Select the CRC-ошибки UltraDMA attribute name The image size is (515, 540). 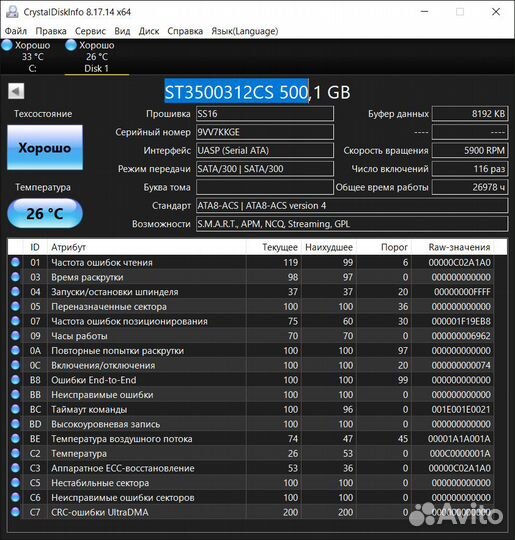point(100,512)
